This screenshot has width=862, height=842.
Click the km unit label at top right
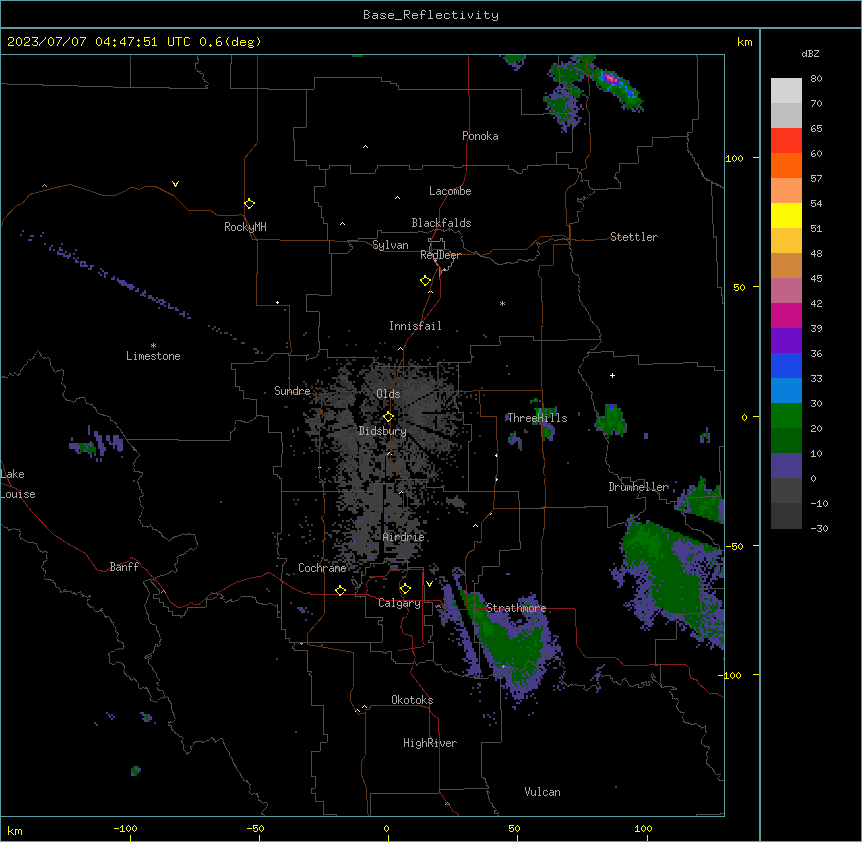coord(744,42)
